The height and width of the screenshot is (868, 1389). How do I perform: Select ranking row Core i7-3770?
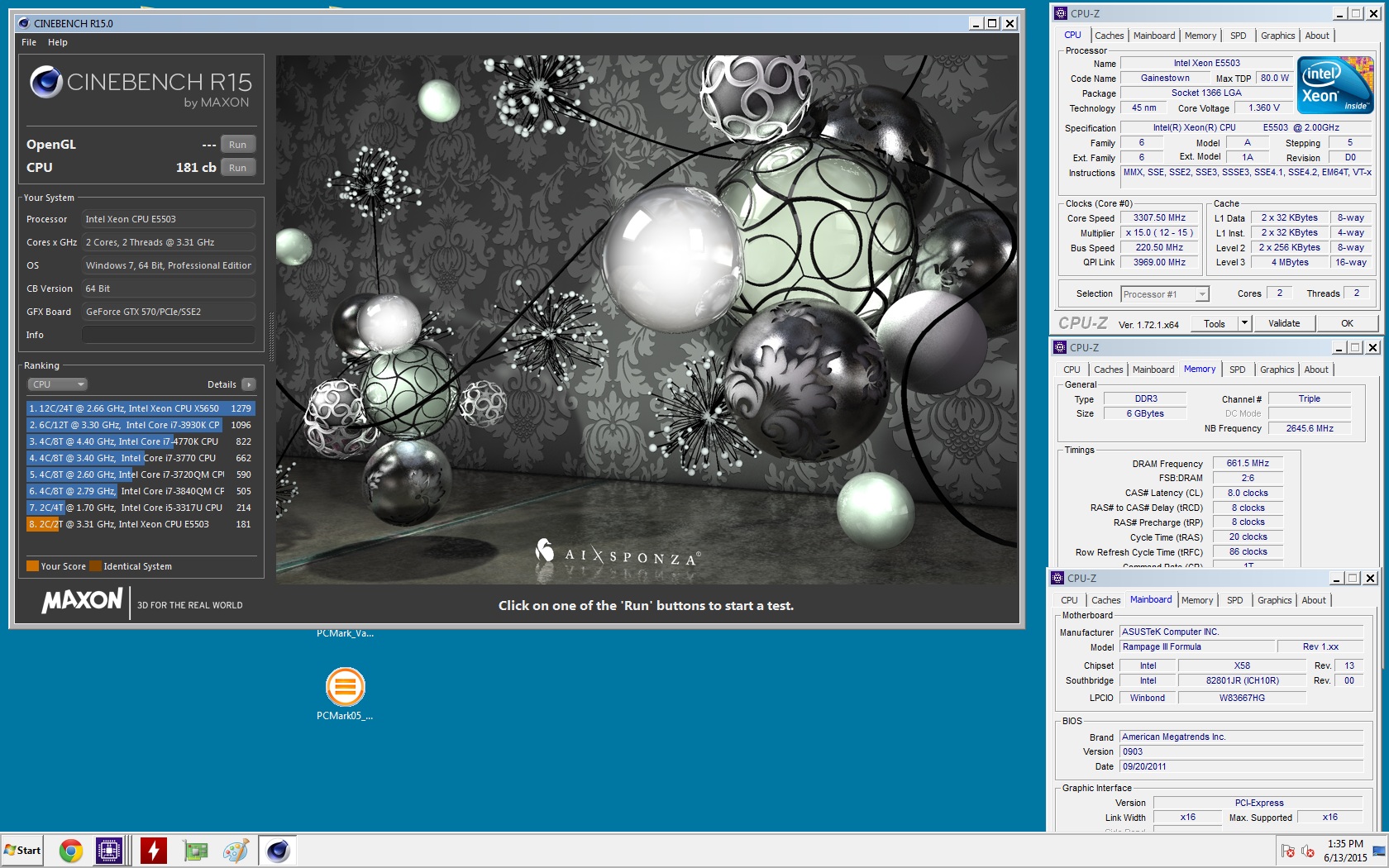pyautogui.click(x=141, y=458)
